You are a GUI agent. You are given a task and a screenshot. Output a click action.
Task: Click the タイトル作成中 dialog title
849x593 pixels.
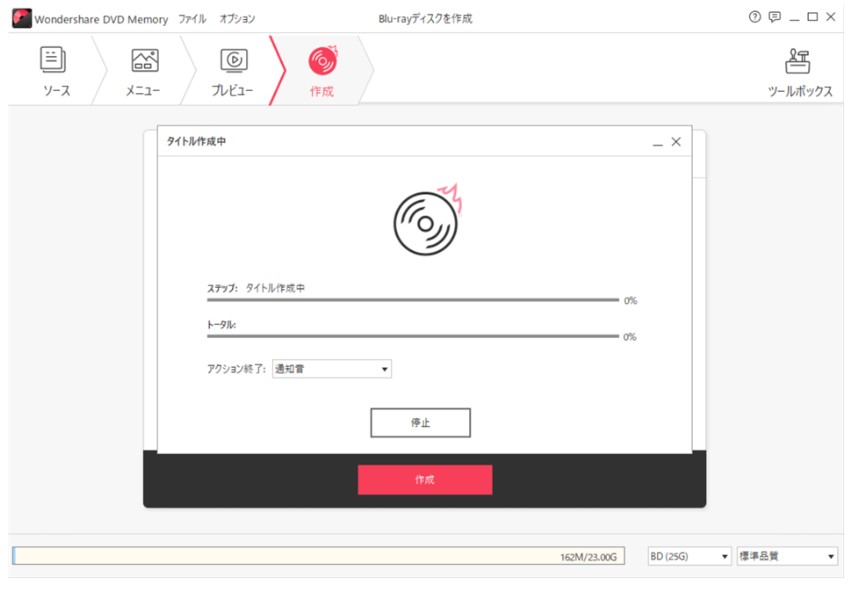(x=196, y=141)
